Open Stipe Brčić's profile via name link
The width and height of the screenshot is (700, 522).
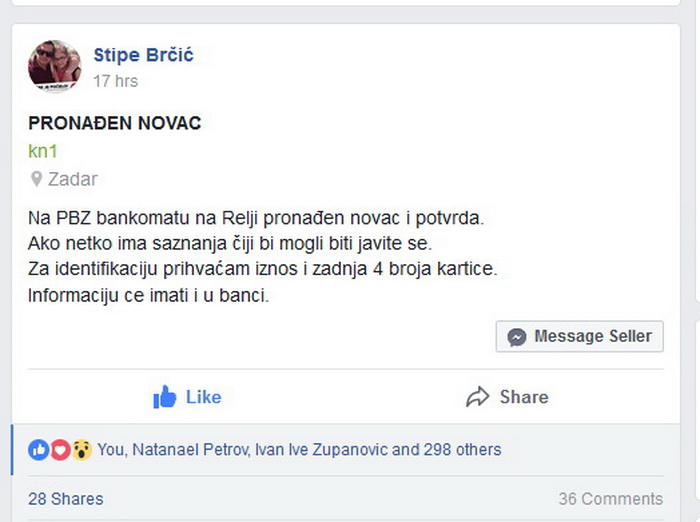click(143, 55)
